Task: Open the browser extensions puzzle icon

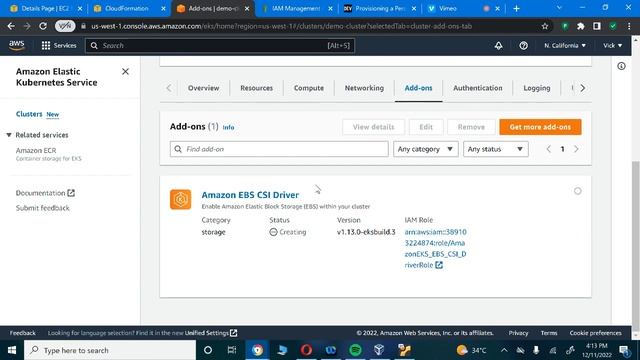Action: 580,26
